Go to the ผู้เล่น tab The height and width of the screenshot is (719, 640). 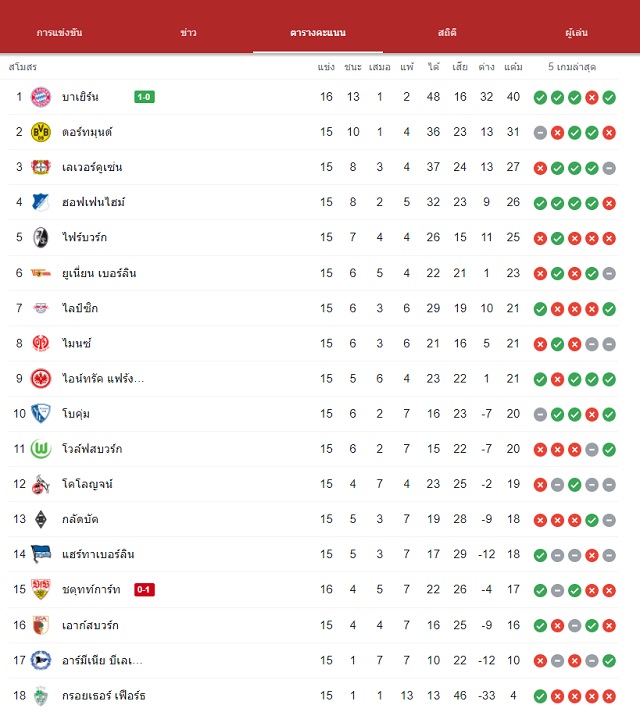(x=576, y=33)
